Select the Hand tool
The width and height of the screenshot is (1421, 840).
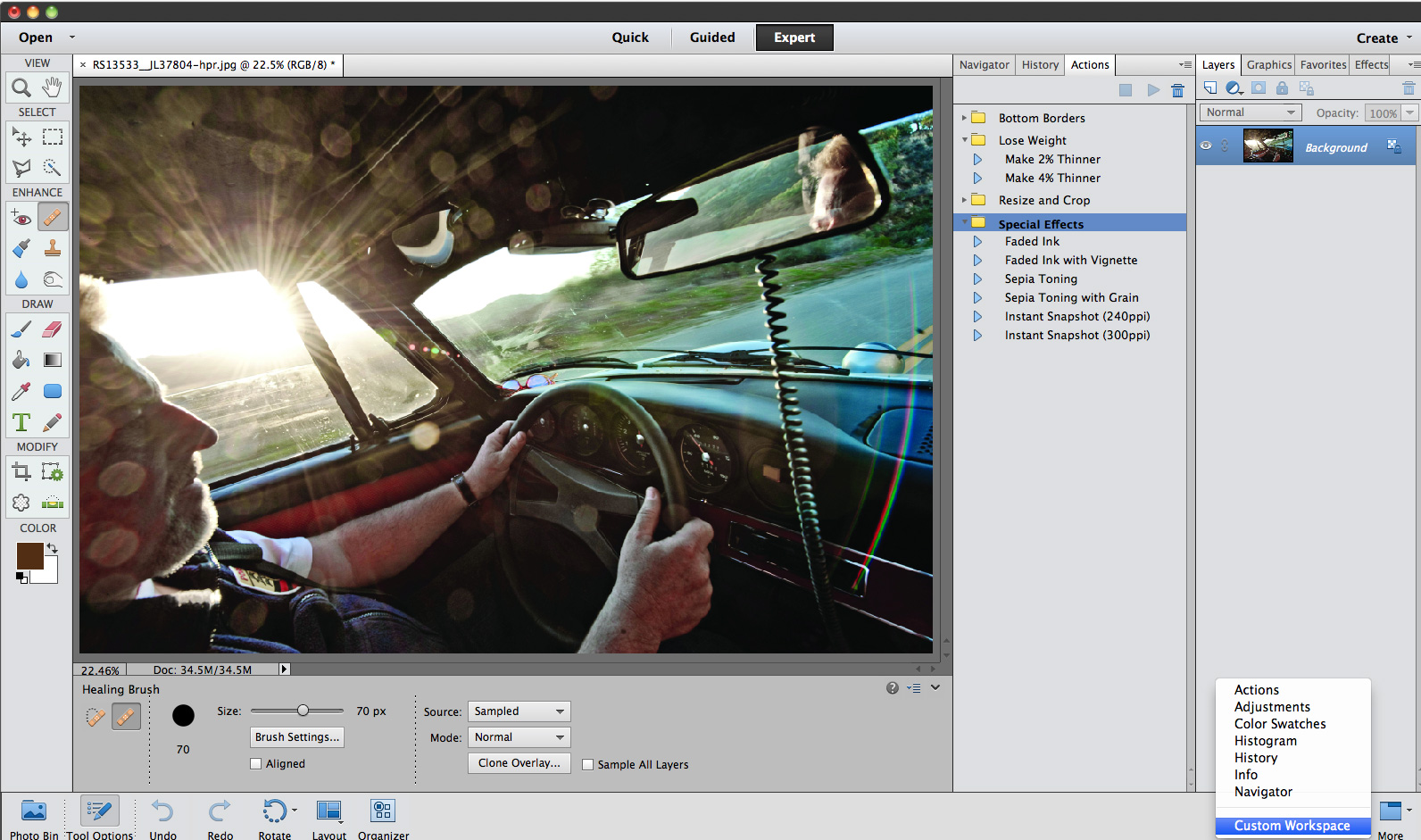[53, 87]
